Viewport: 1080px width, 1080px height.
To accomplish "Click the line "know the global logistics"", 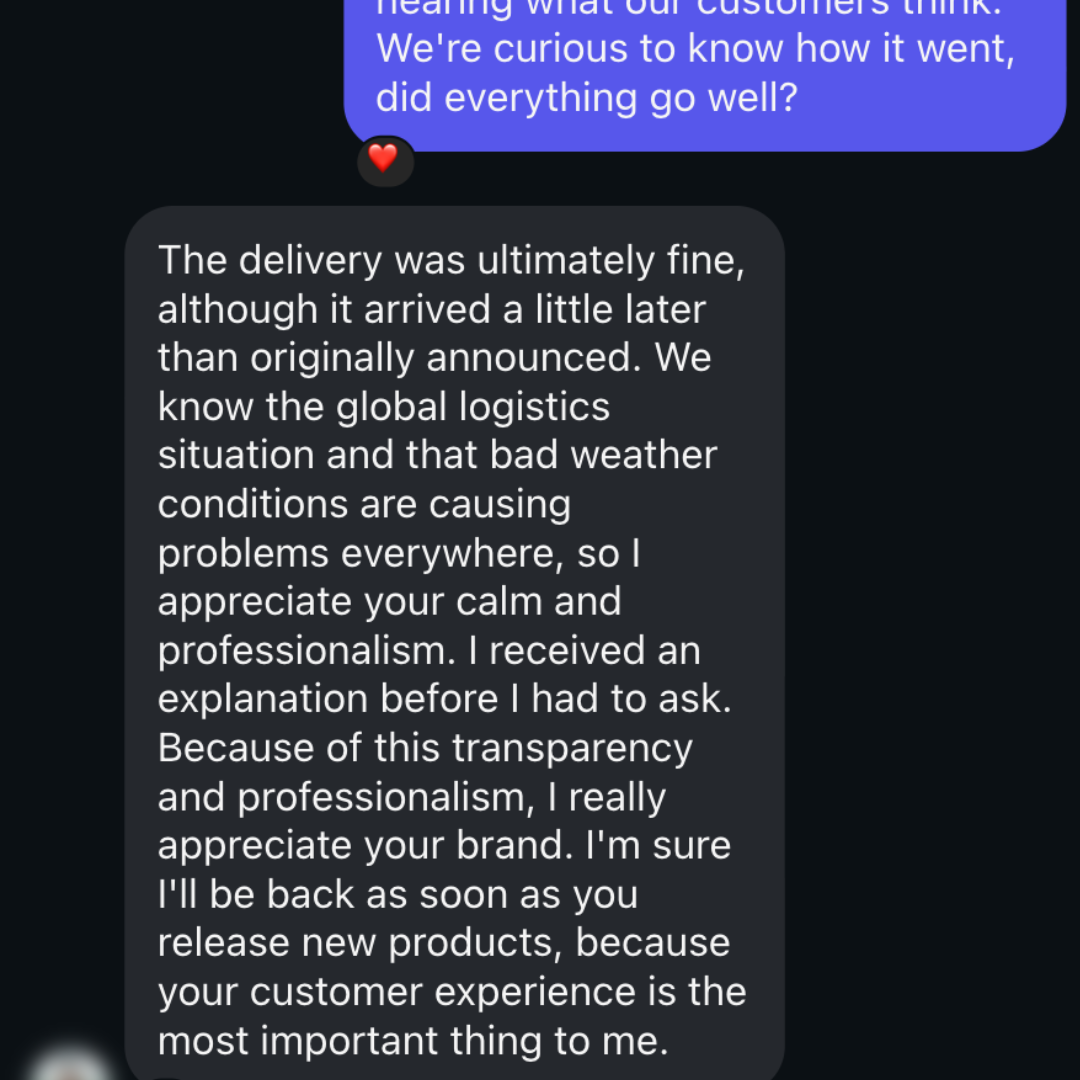I will pyautogui.click(x=384, y=407).
